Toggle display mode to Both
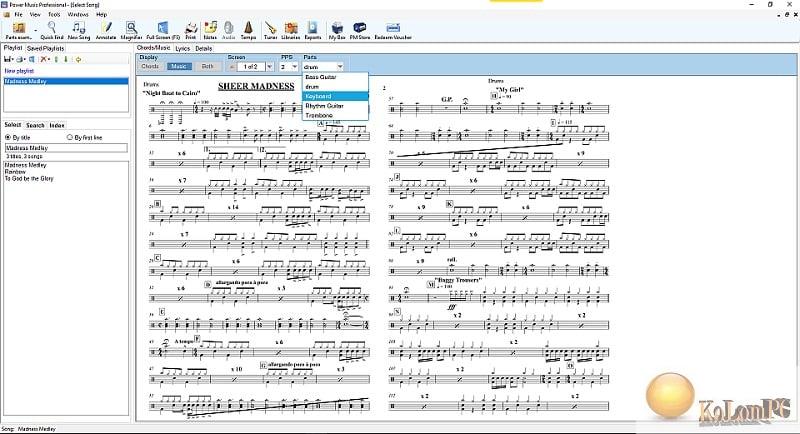This screenshot has height=434, width=800. [208, 66]
